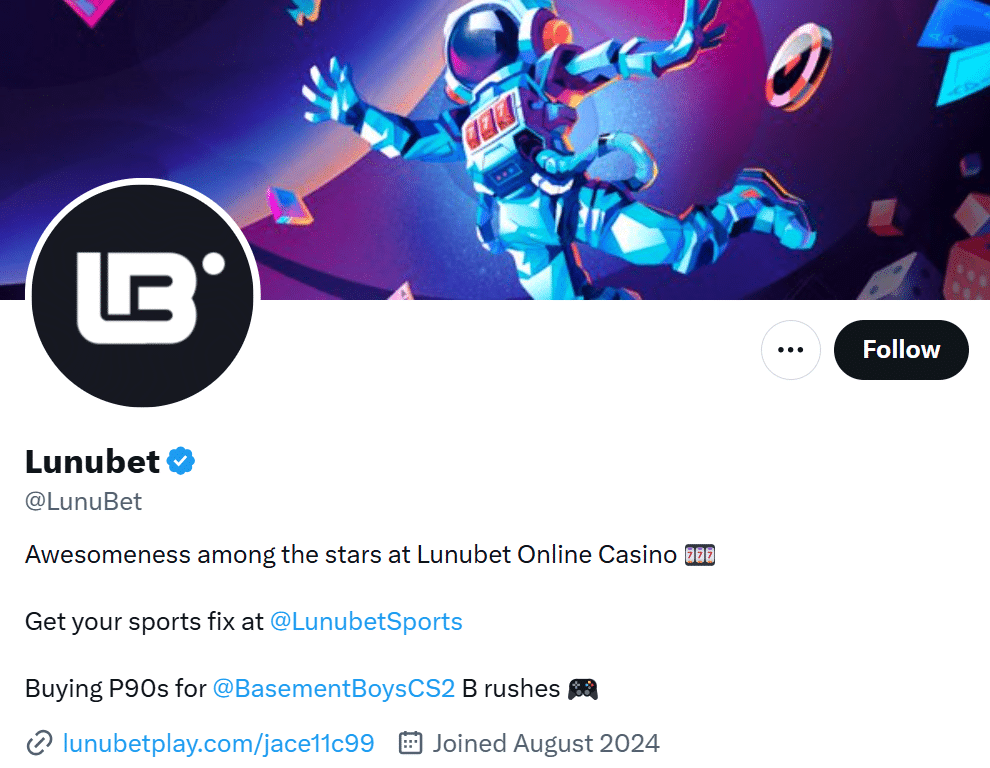Image resolution: width=990 pixels, height=768 pixels.
Task: Open the @BasementBoysCS2 mention link
Action: (x=333, y=688)
